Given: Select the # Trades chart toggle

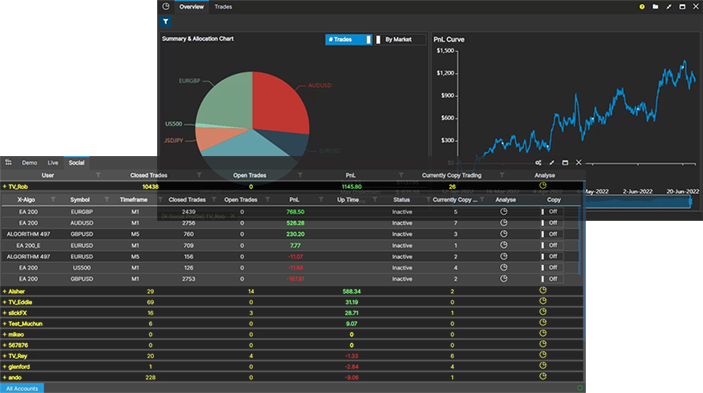Looking at the screenshot, I should [x=349, y=39].
